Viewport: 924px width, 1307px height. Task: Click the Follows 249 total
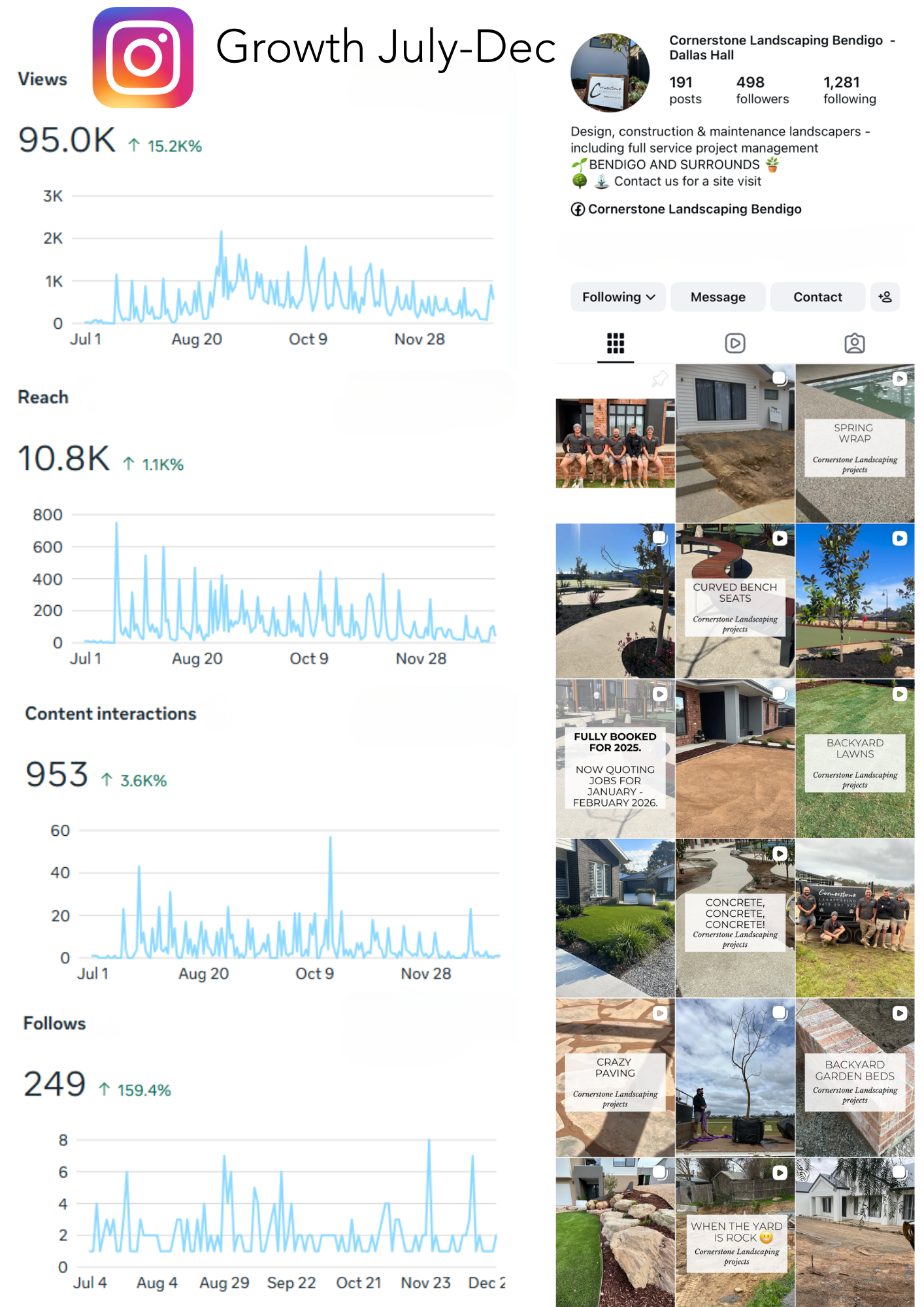55,1084
